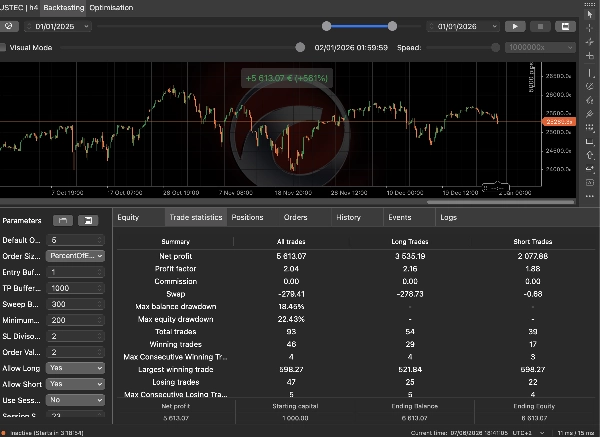Click the layout window icon button next to stop
The height and width of the screenshot is (437, 600).
[565, 26]
